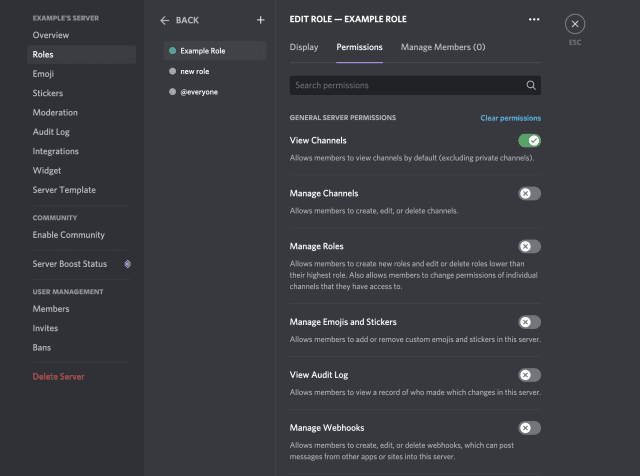Disable the View Channels toggle

click(529, 141)
